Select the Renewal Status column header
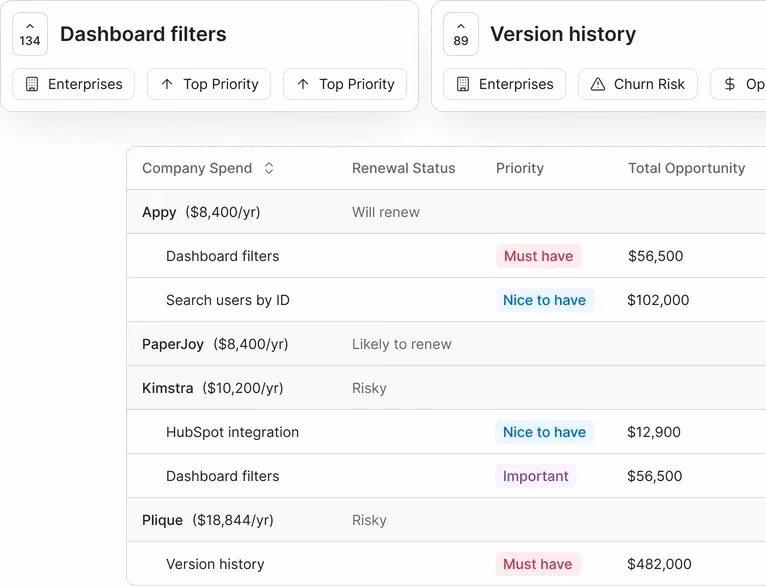Viewport: 766px width, 586px height. 403,168
